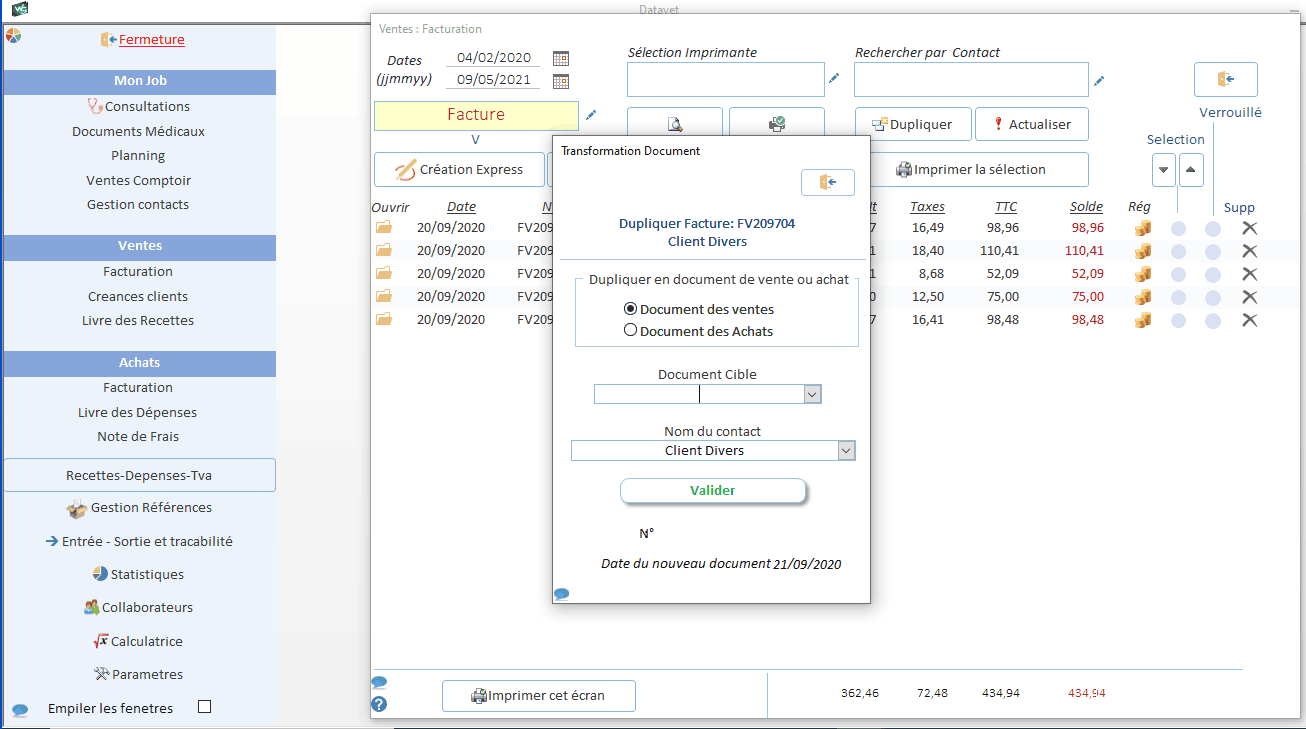Click the print preview magnifier button
The width and height of the screenshot is (1306, 729).
click(675, 123)
